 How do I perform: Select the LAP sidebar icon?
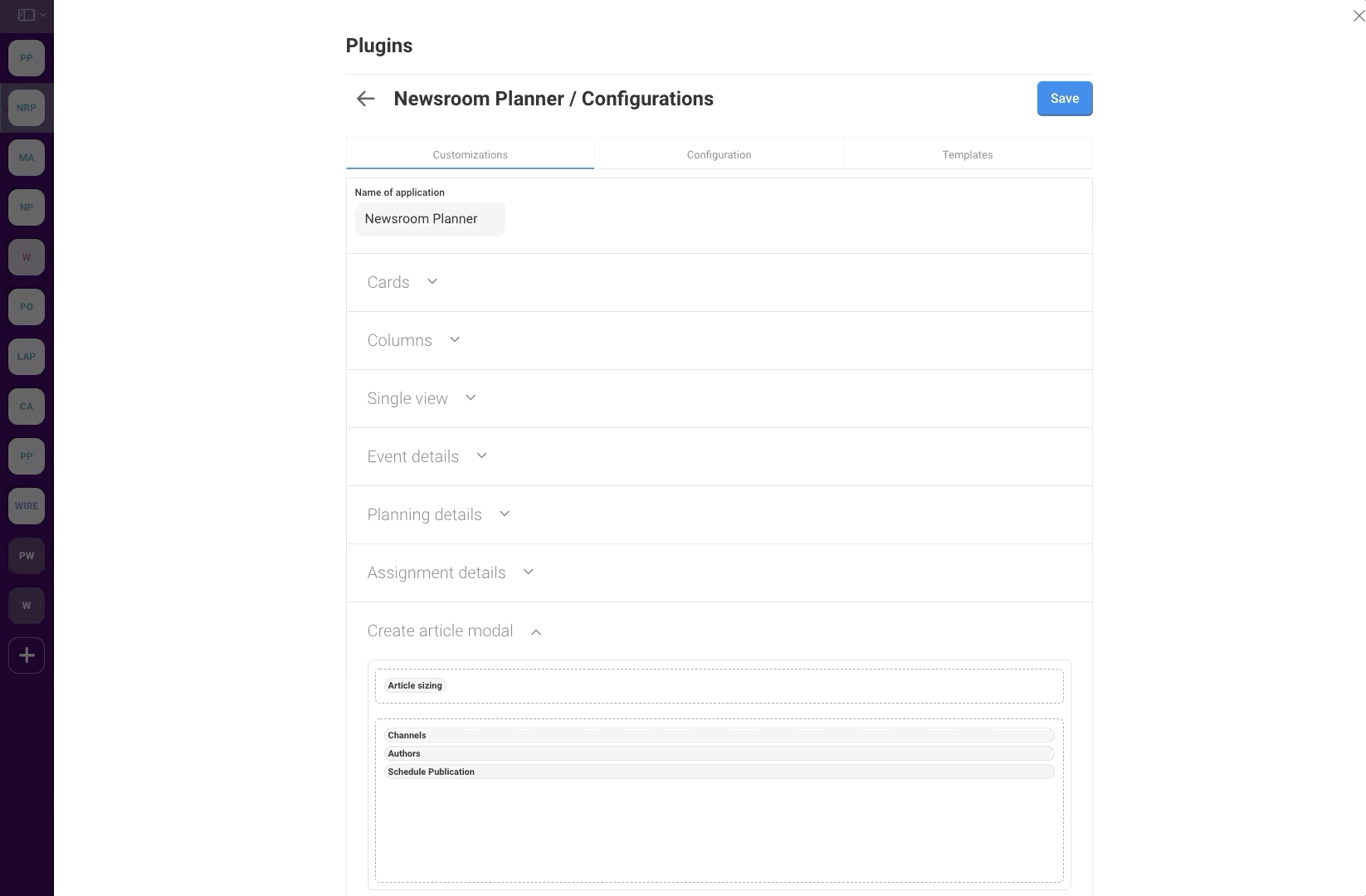pyautogui.click(x=27, y=357)
